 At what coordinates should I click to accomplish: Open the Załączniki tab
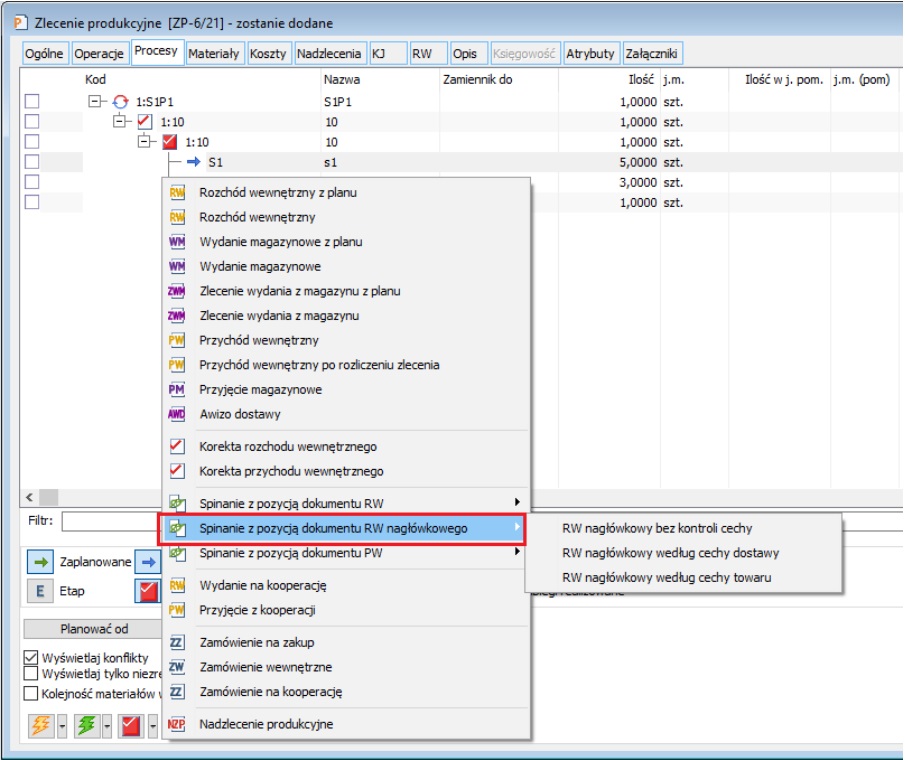tap(652, 54)
